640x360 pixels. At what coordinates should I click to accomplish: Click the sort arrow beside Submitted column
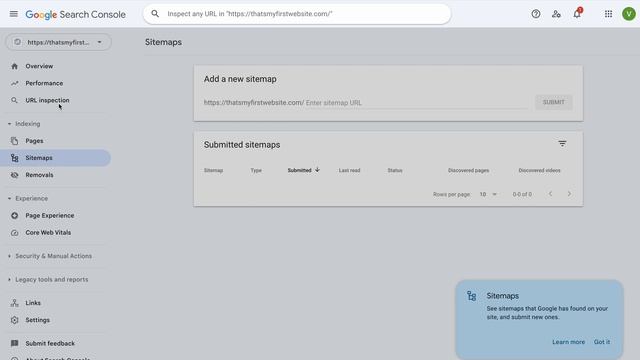[317, 170]
